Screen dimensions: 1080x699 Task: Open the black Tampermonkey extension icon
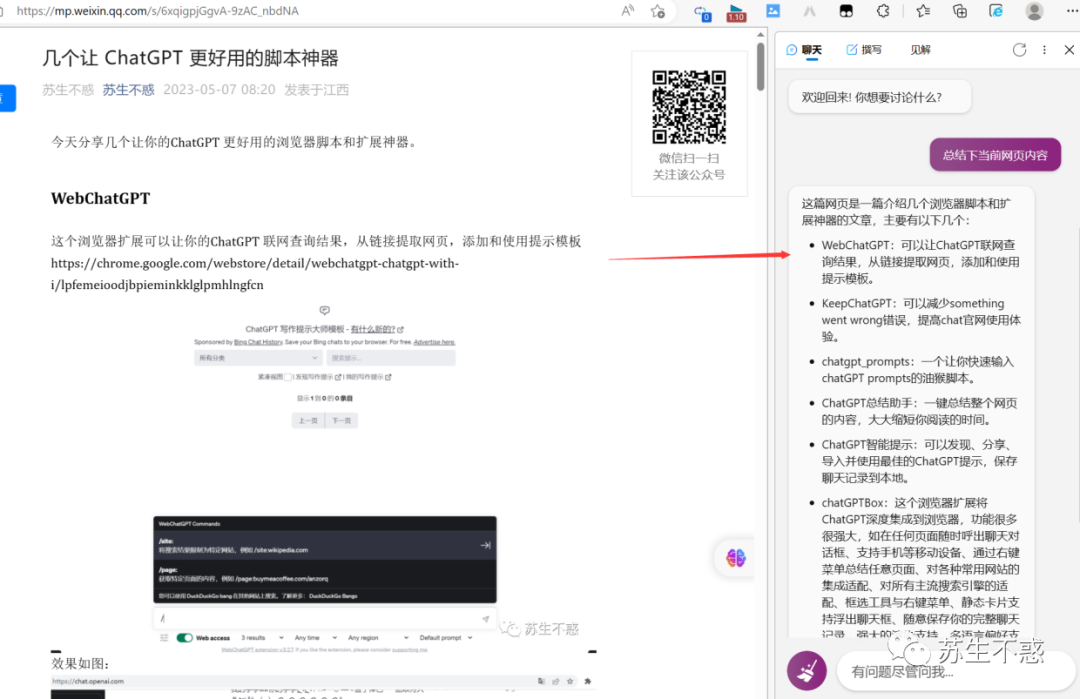coord(846,11)
